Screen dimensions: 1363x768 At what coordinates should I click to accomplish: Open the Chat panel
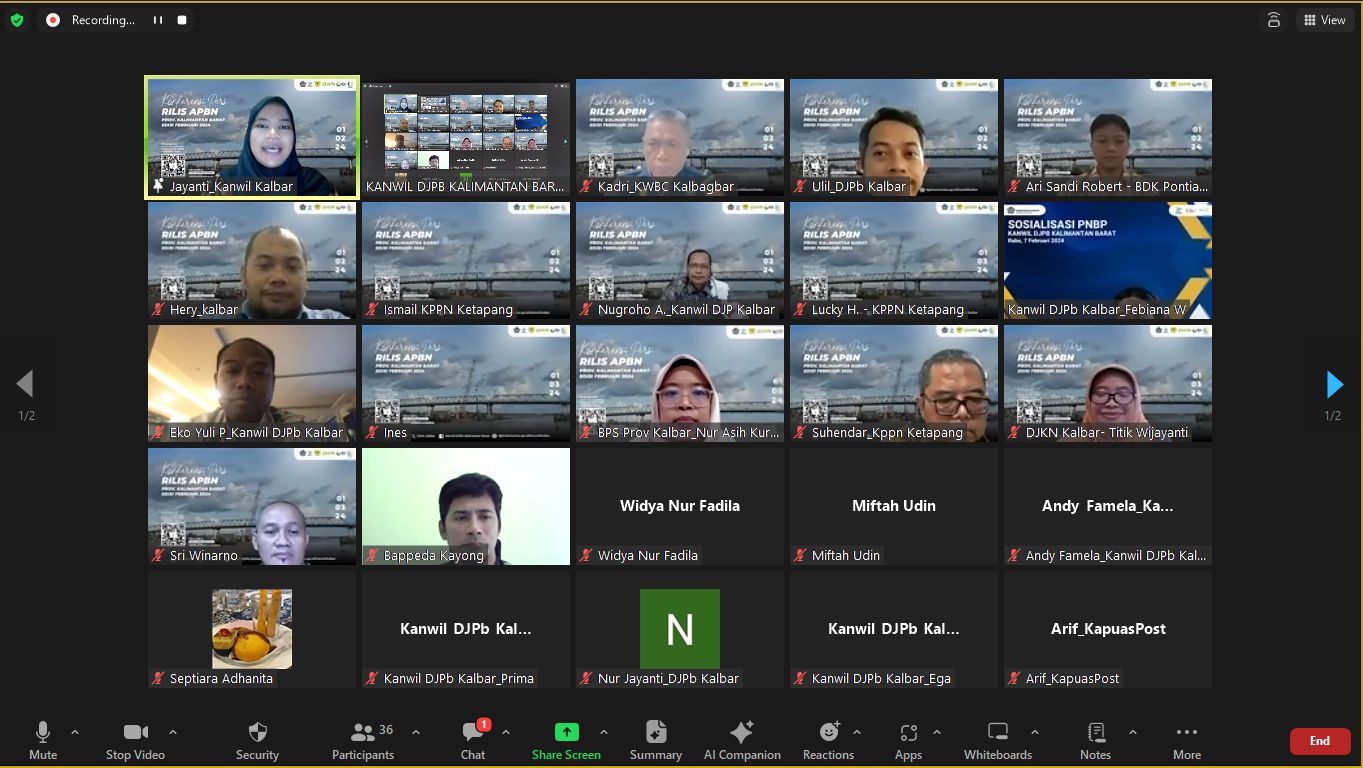(x=473, y=740)
